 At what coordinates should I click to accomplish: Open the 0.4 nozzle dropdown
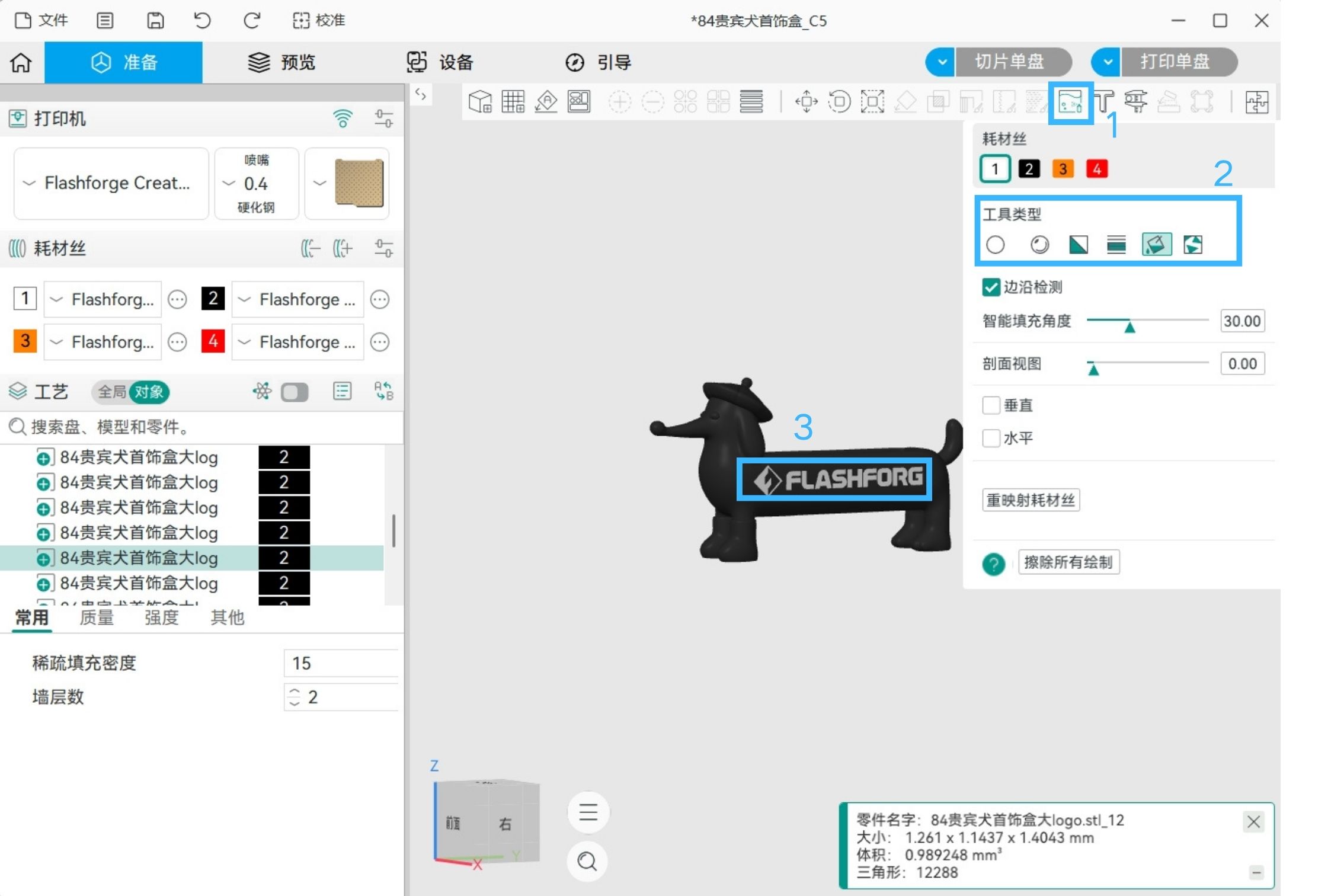coord(256,183)
